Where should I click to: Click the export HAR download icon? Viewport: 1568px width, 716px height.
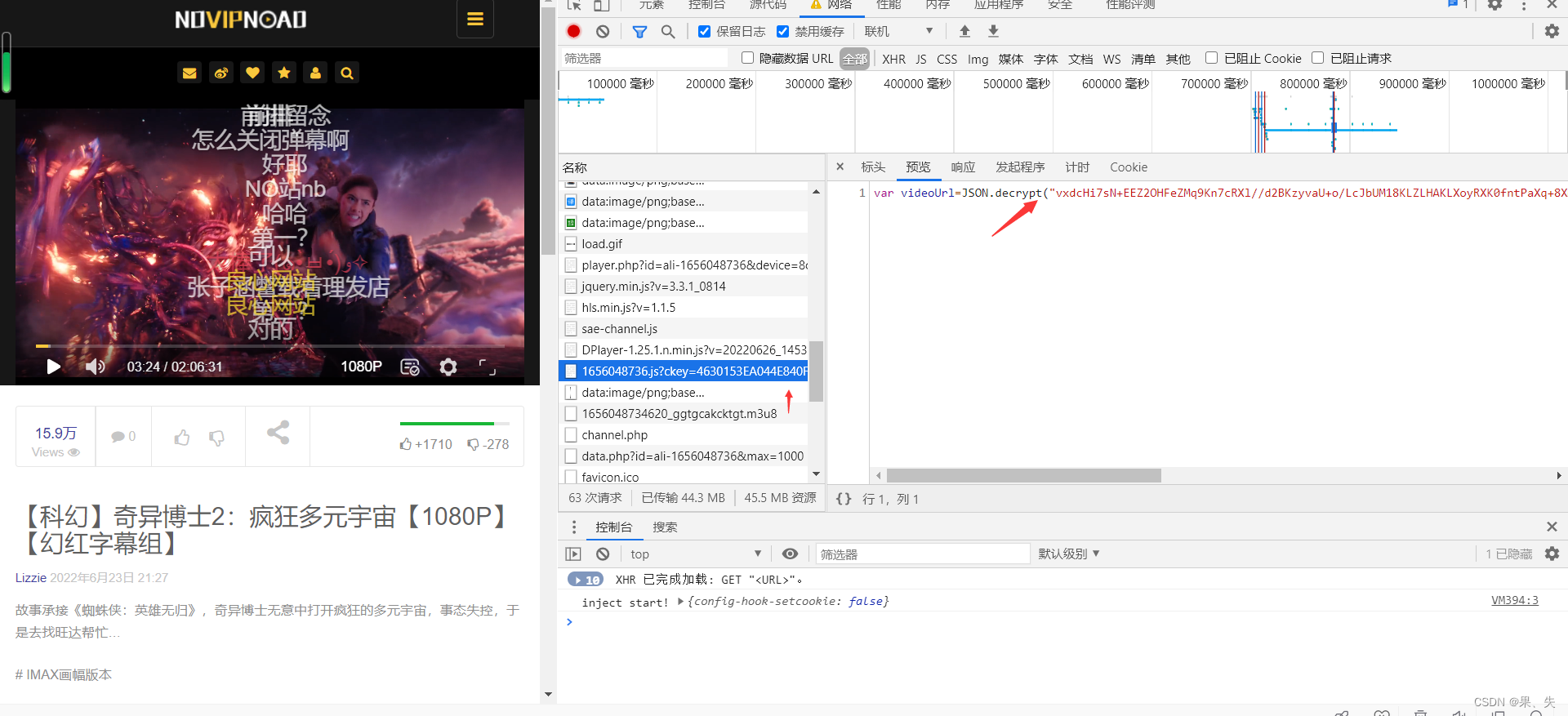tap(993, 31)
